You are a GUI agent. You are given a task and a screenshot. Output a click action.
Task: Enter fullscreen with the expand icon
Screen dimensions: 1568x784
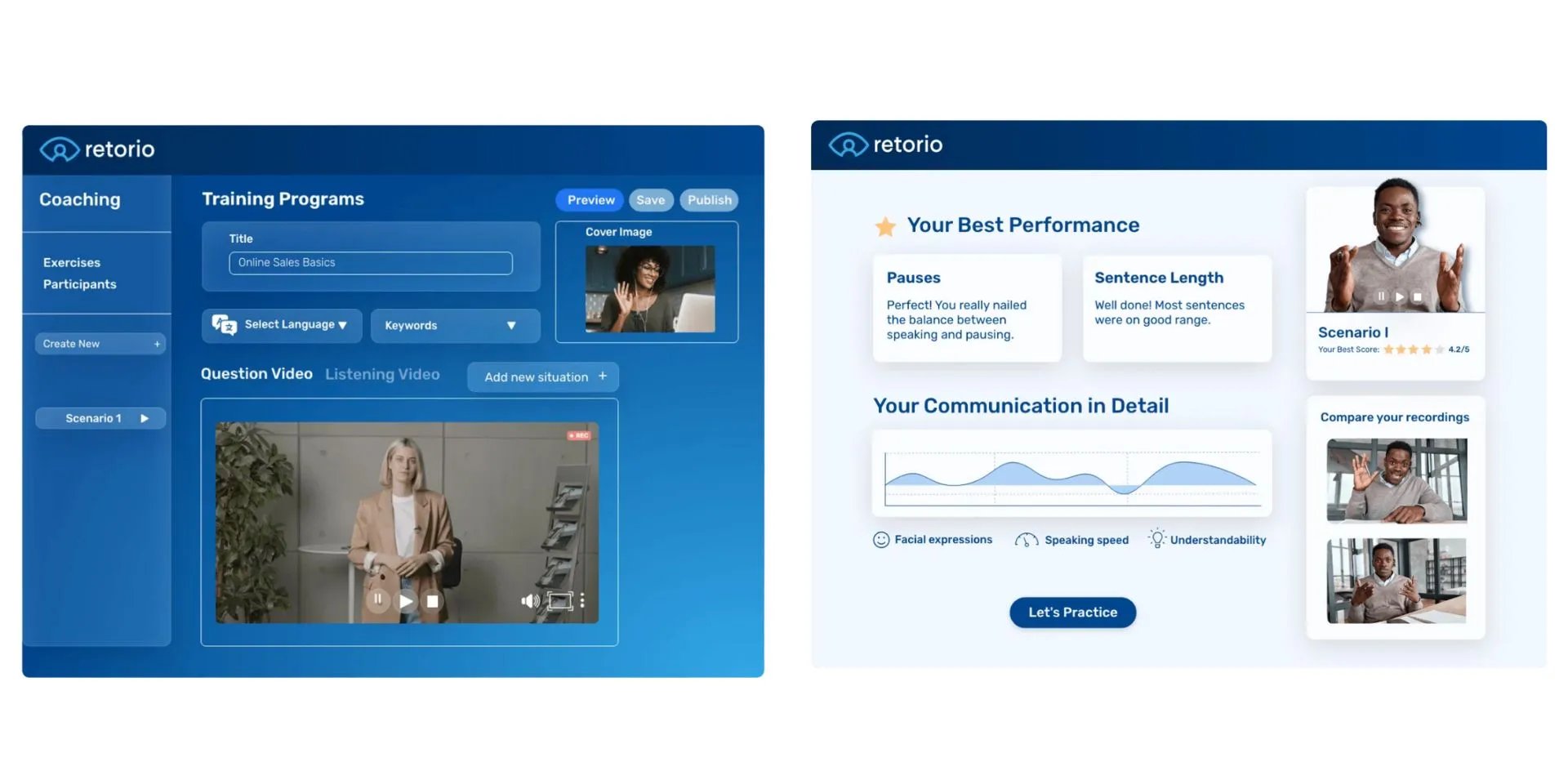pyautogui.click(x=559, y=600)
